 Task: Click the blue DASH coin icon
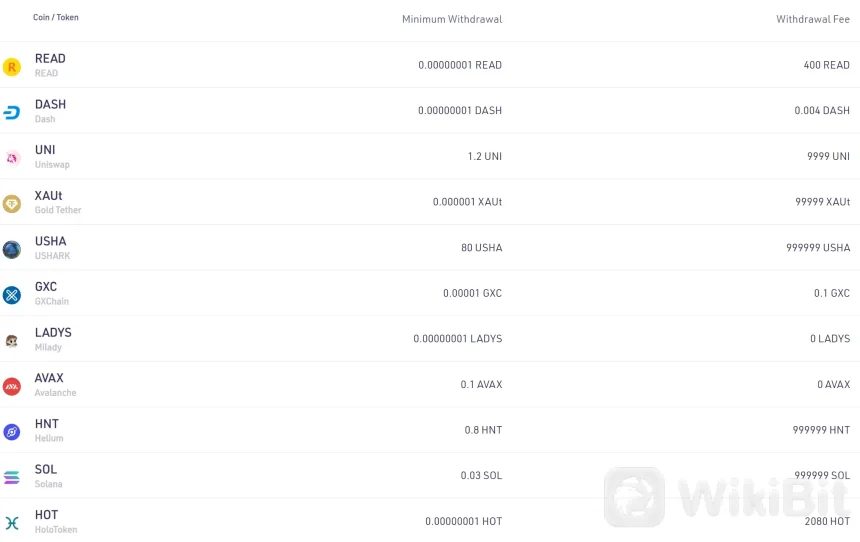point(12,112)
